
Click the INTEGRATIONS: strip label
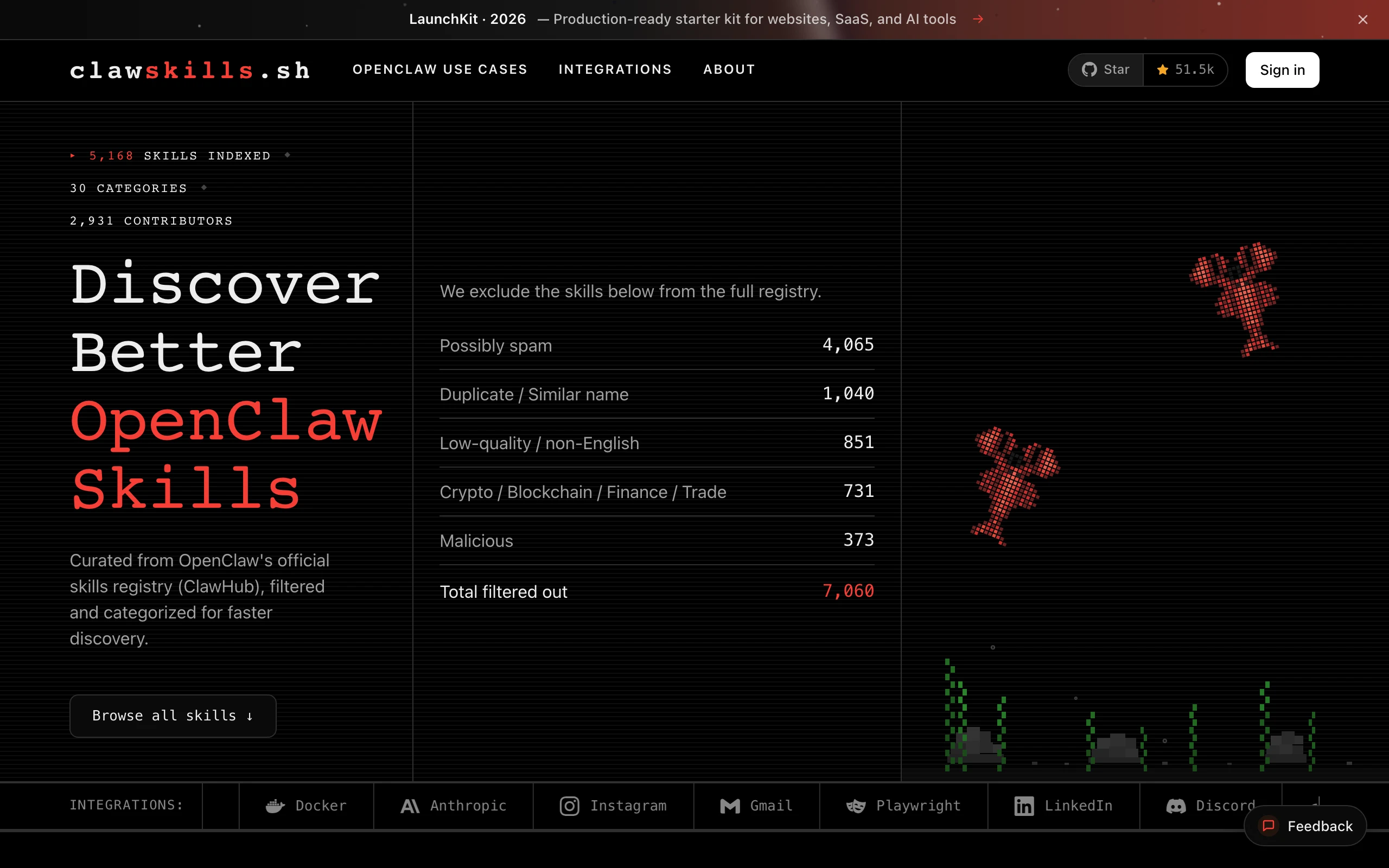(x=126, y=805)
